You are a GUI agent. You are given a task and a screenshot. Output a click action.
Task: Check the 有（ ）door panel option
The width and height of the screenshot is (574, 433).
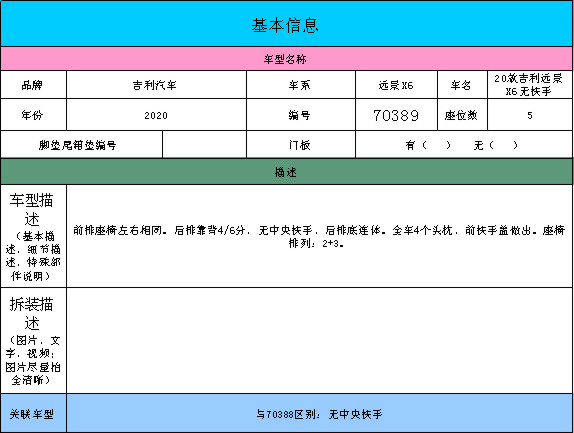(x=428, y=145)
